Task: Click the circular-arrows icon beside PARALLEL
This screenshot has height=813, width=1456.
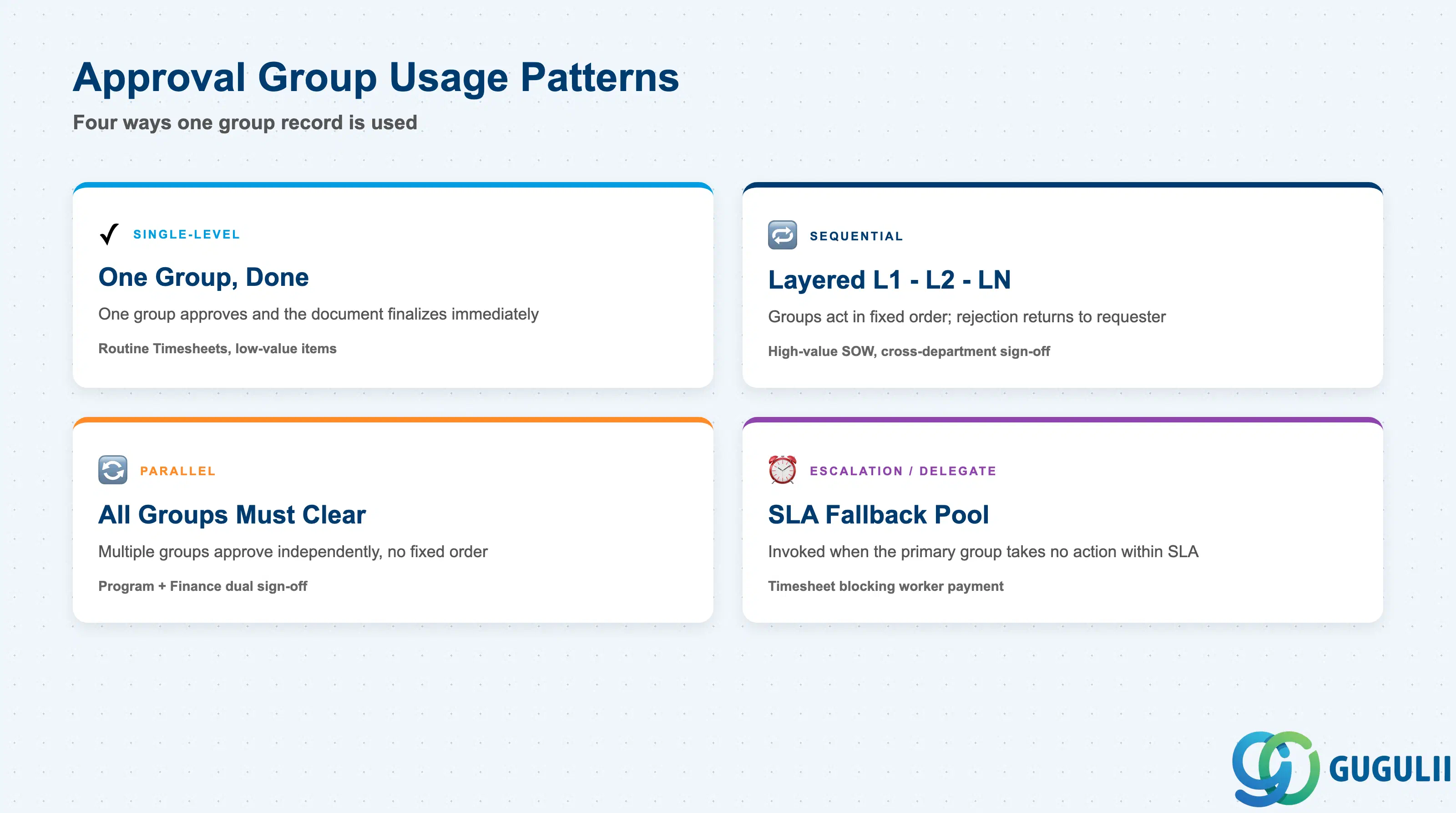Action: [x=112, y=470]
